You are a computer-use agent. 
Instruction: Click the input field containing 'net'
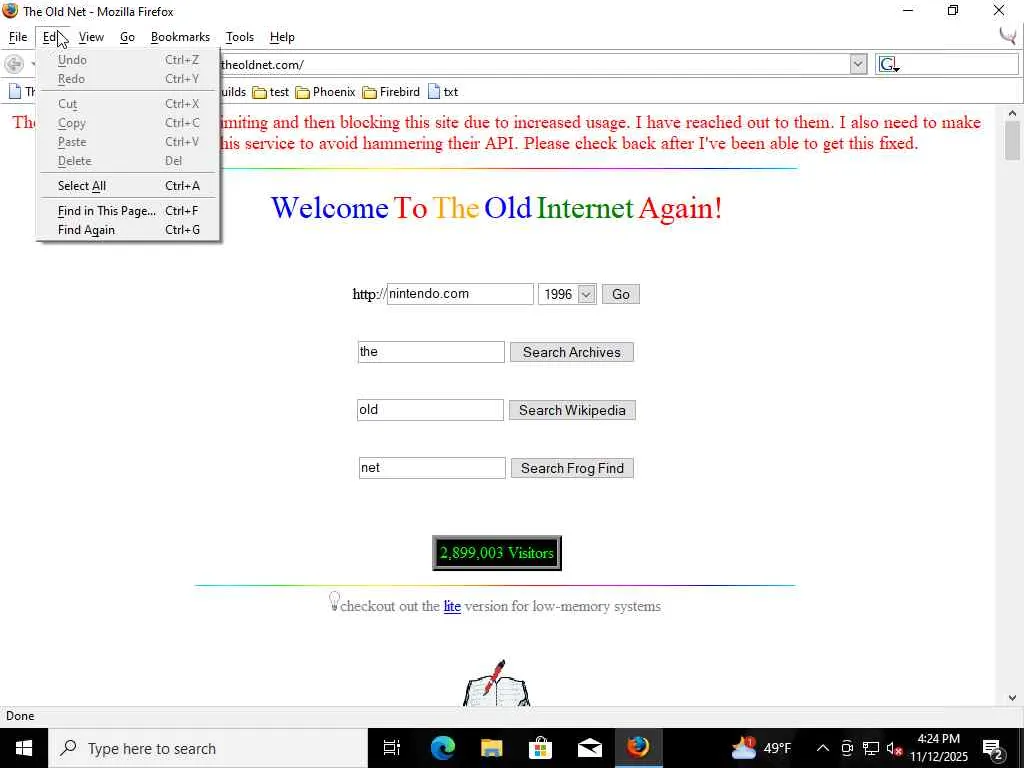click(432, 468)
